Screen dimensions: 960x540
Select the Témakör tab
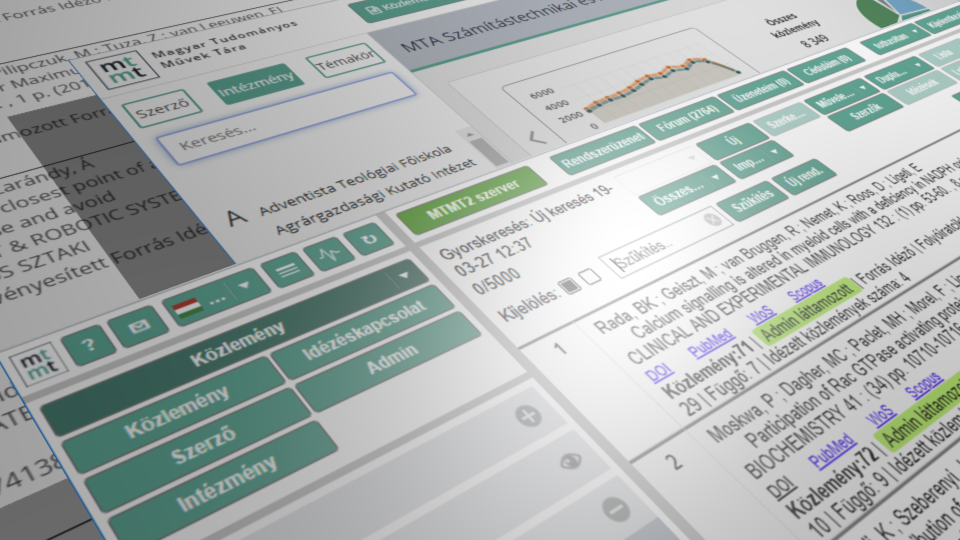pos(346,59)
